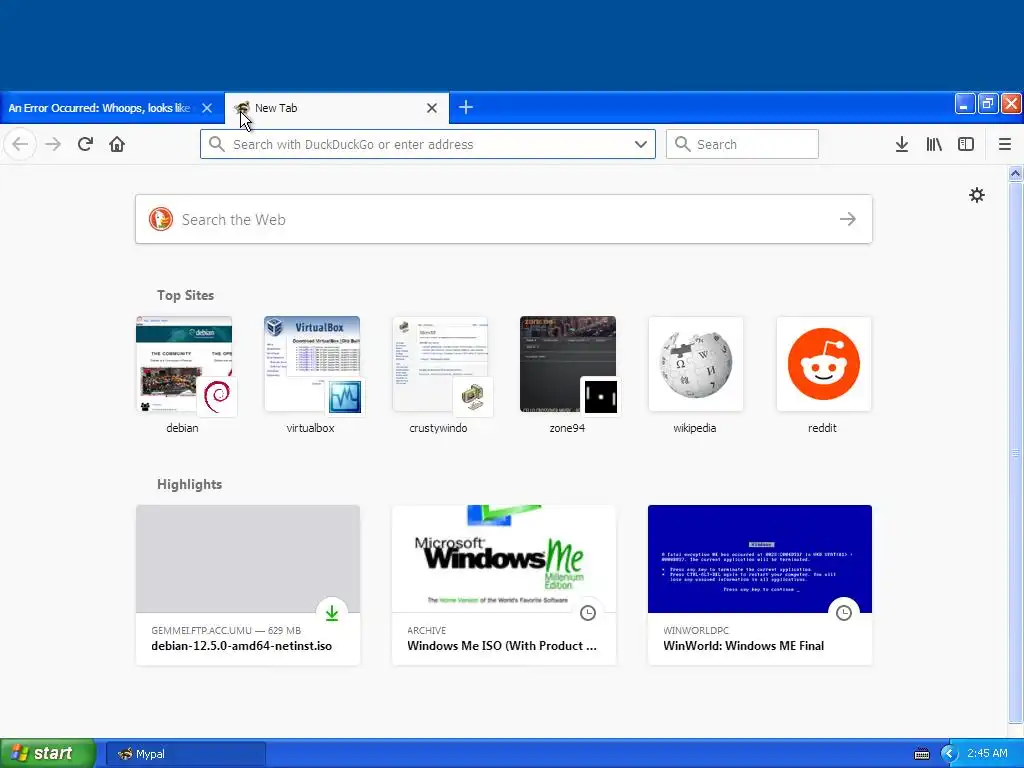Submit web search with arrow button
This screenshot has height=768, width=1024.
tap(848, 219)
